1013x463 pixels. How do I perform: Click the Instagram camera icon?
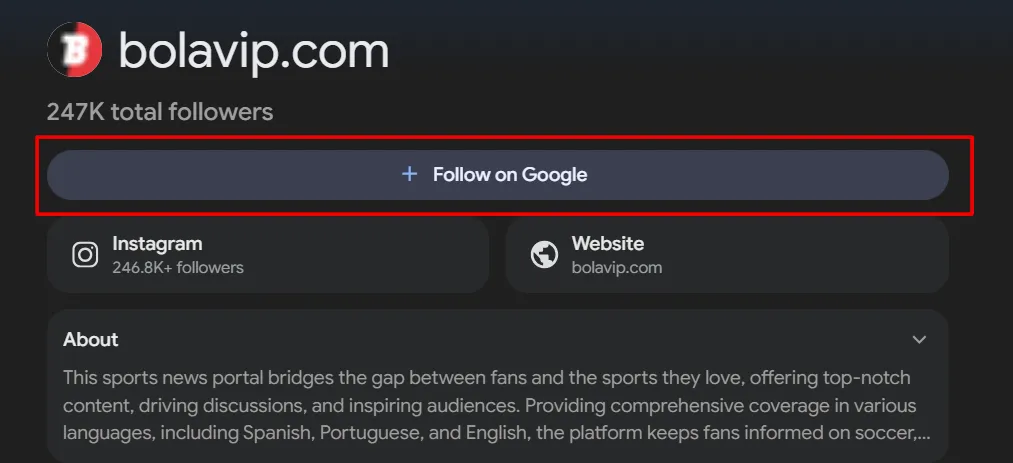tap(85, 255)
